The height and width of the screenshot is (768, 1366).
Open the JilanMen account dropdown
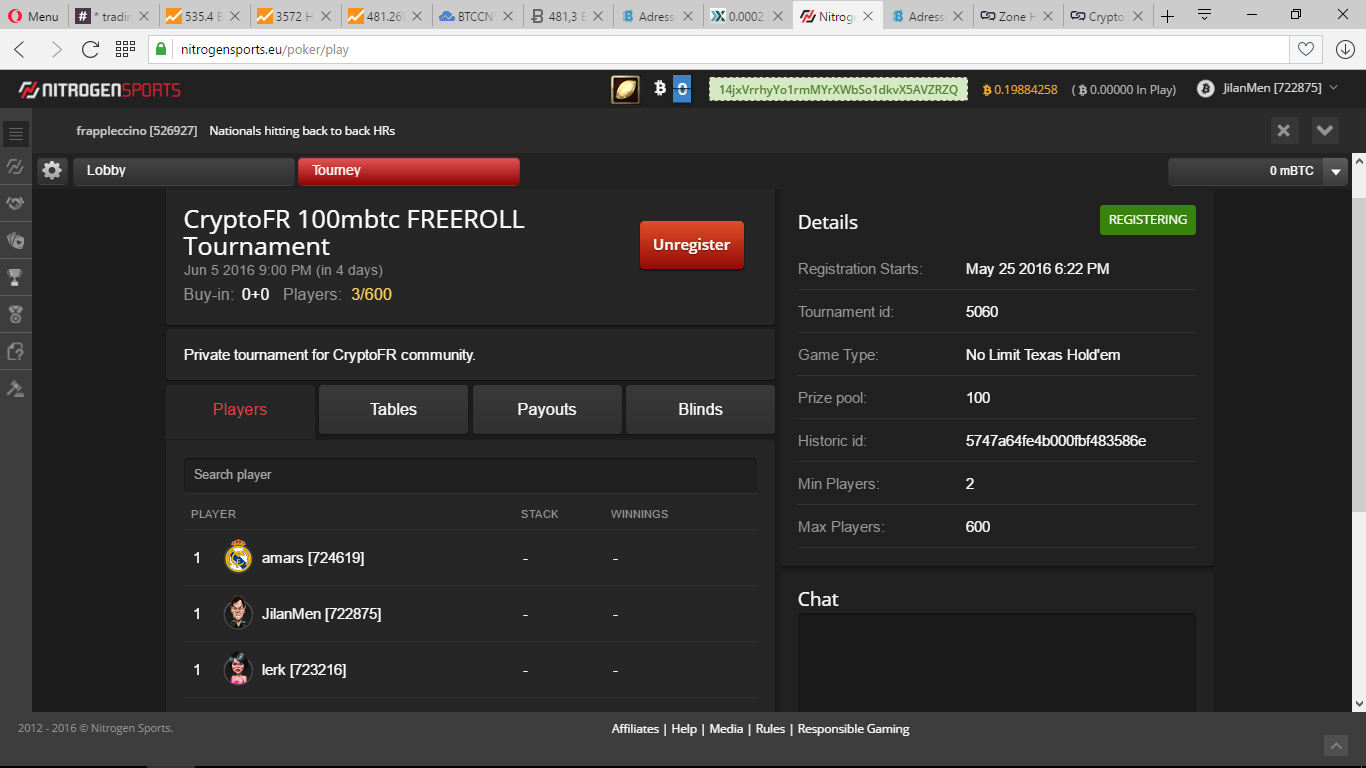click(x=1267, y=88)
